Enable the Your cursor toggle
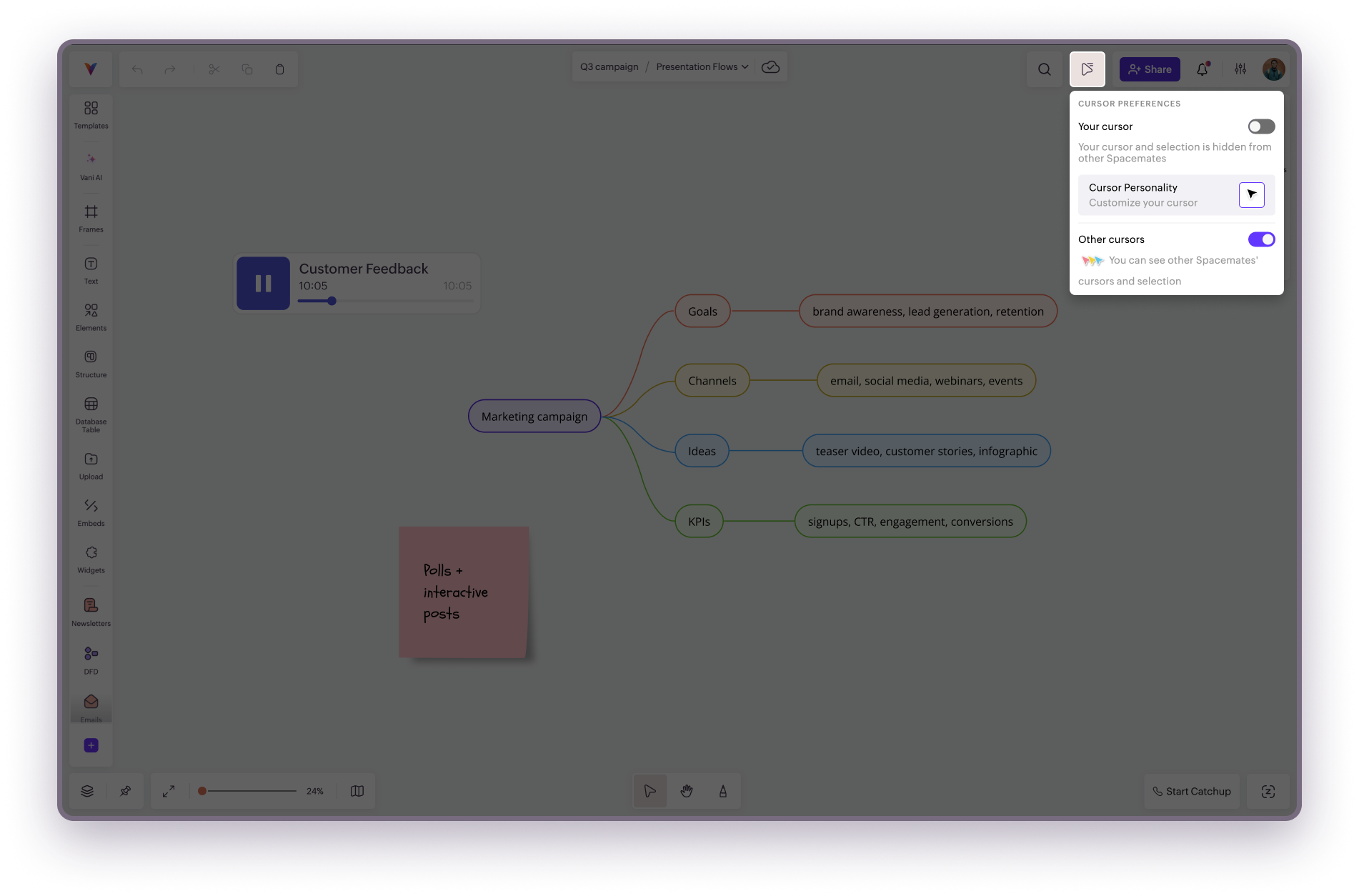1359x896 pixels. [x=1261, y=126]
